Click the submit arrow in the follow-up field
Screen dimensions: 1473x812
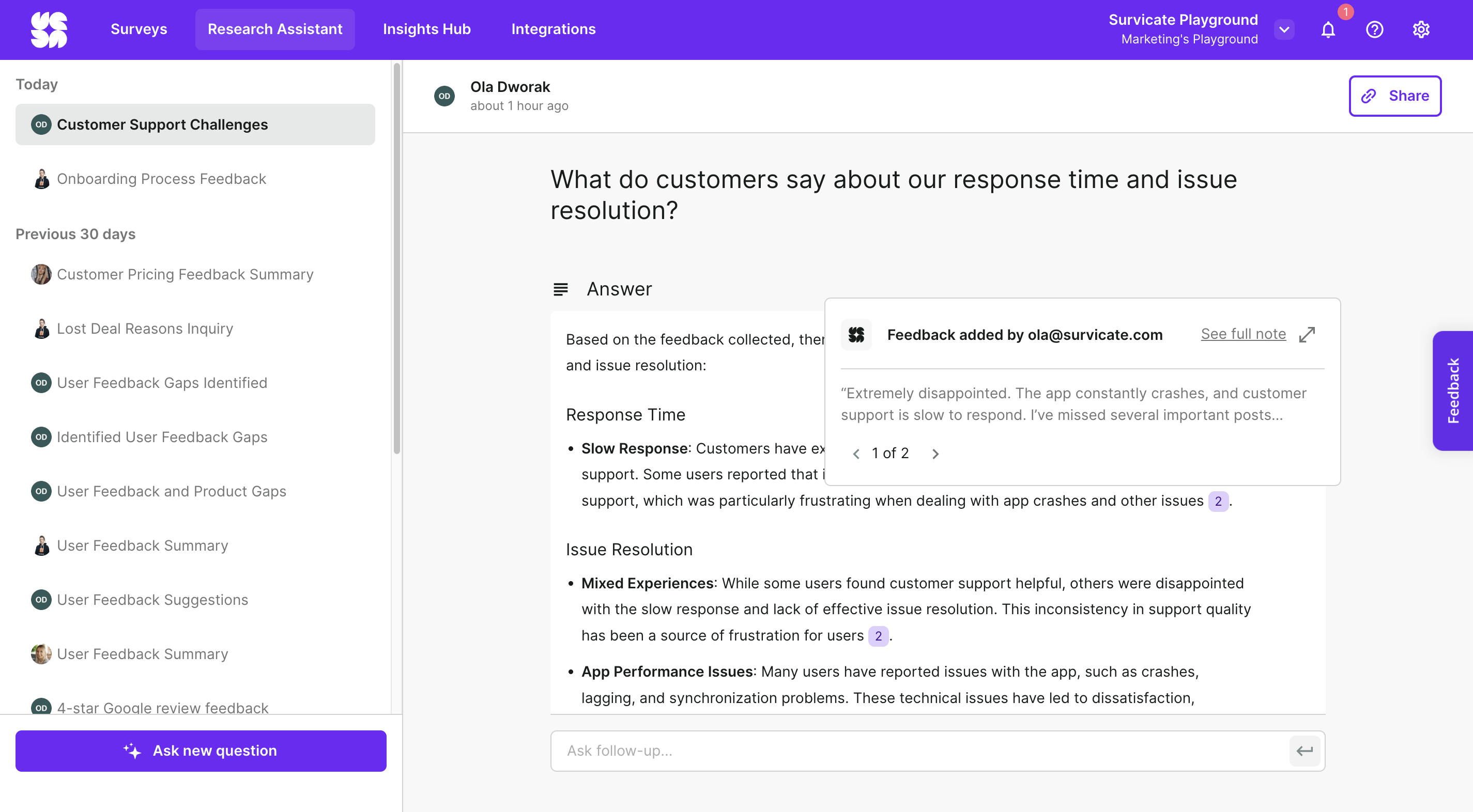click(1305, 751)
